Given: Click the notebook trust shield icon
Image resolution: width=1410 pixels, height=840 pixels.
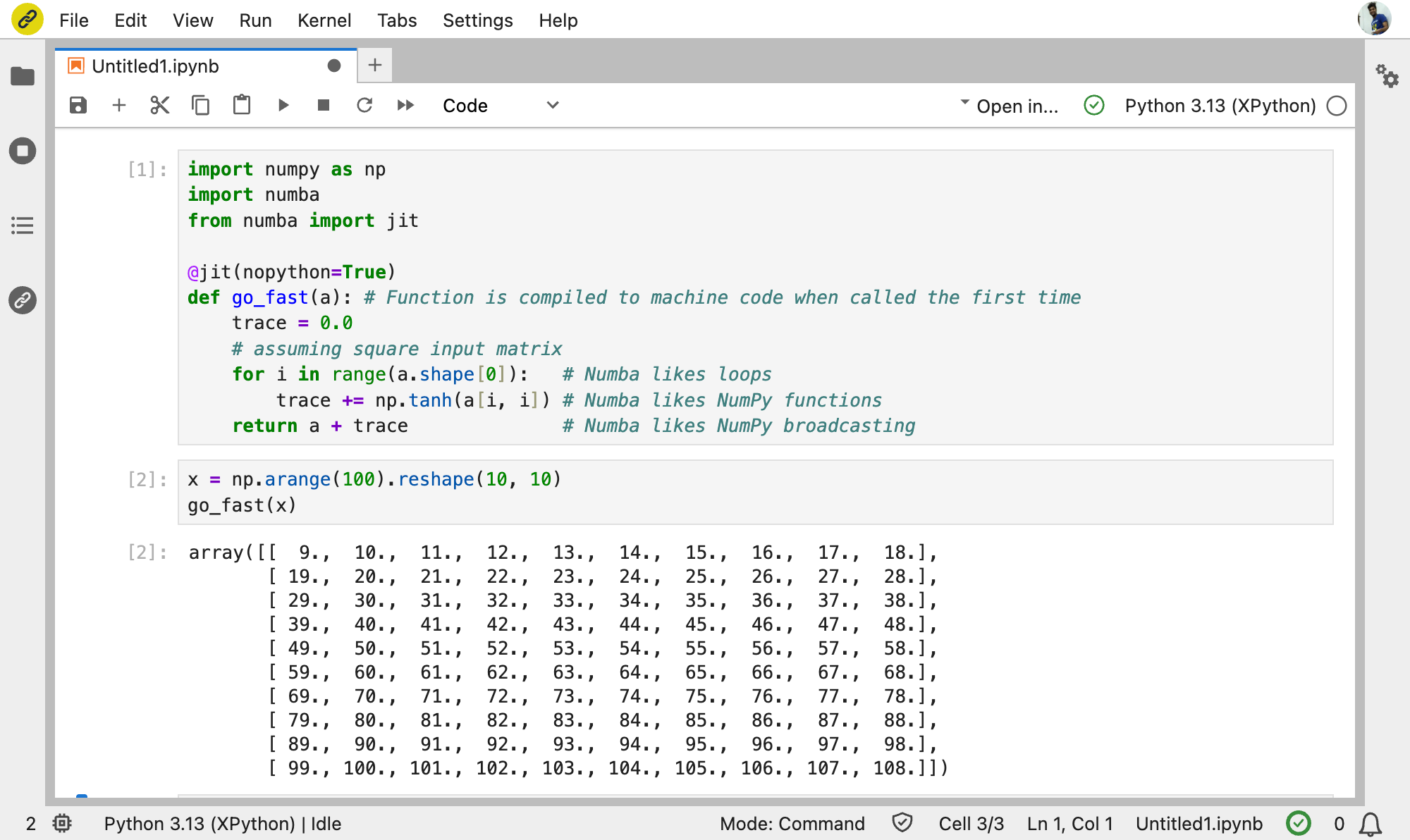Looking at the screenshot, I should point(902,822).
